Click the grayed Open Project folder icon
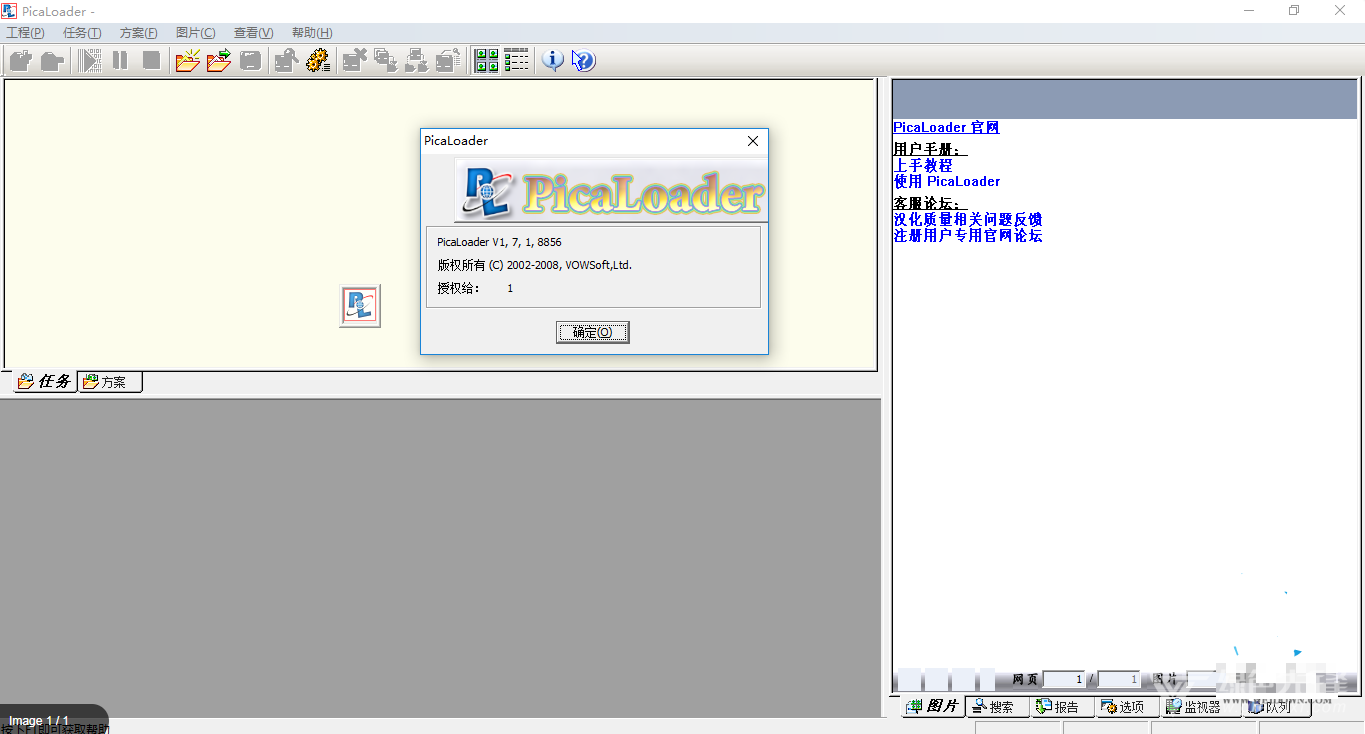This screenshot has height=734, width=1365. 52,60
